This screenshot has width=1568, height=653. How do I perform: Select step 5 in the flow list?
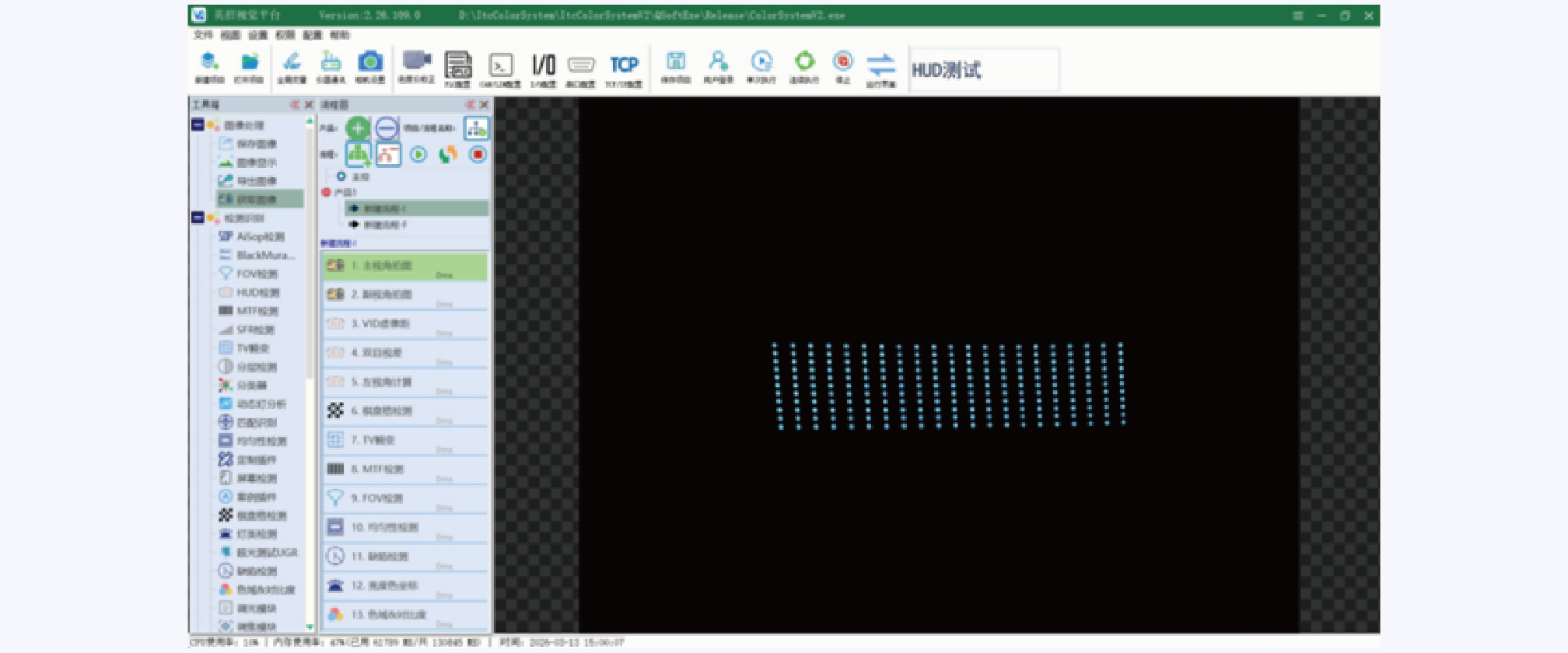pyautogui.click(x=405, y=382)
